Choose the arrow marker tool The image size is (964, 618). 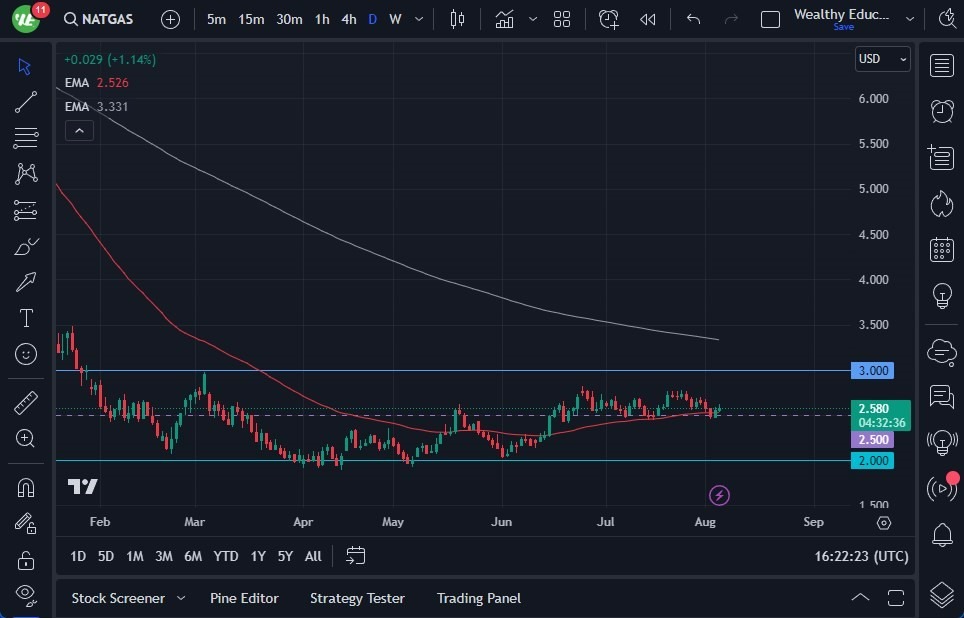click(x=25, y=282)
